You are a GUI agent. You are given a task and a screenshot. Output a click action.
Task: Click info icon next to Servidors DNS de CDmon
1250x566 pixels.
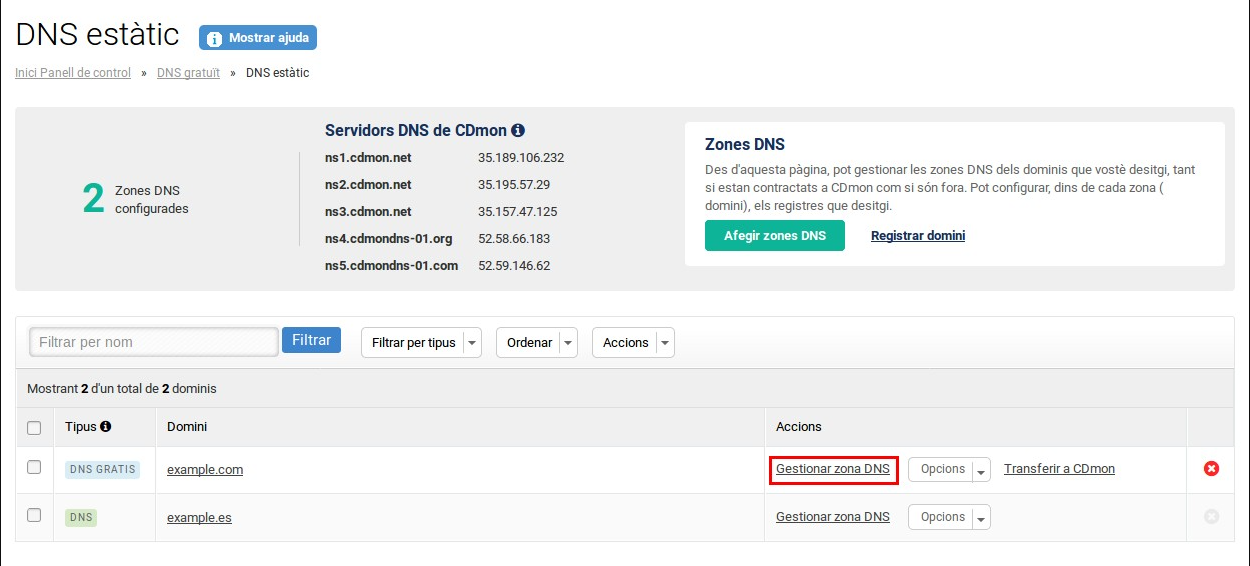click(518, 131)
